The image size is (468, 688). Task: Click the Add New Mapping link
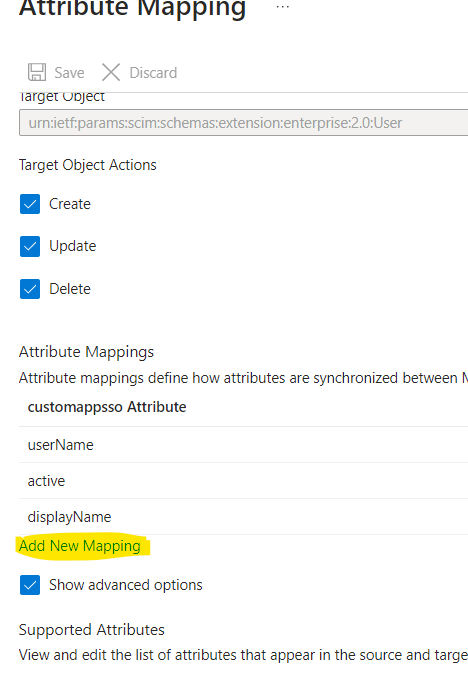pos(79,546)
